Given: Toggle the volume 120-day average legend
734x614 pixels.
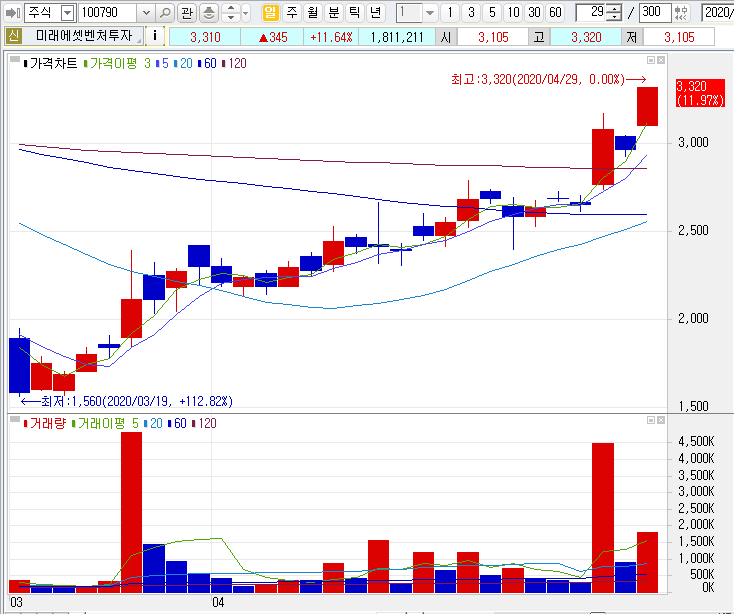Looking at the screenshot, I should coord(204,423).
